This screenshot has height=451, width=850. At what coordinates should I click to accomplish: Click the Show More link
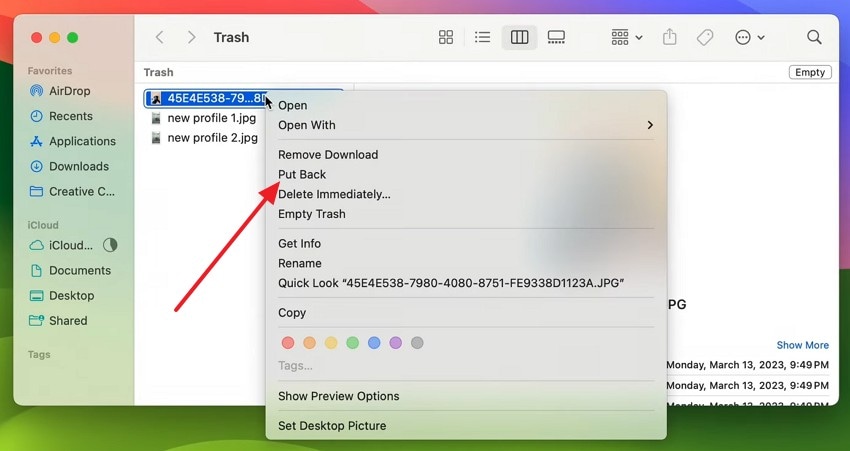click(x=802, y=345)
